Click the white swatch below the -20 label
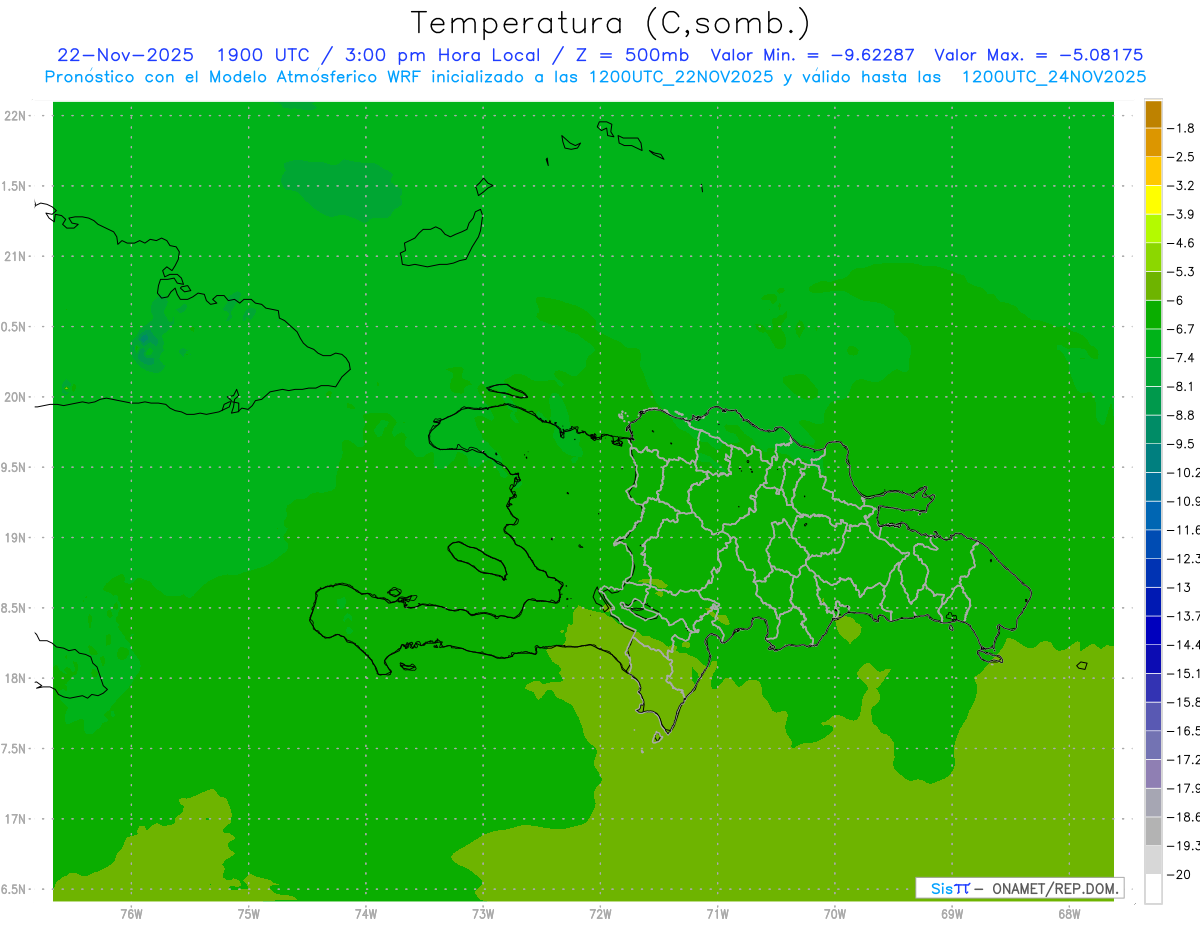 click(1153, 889)
